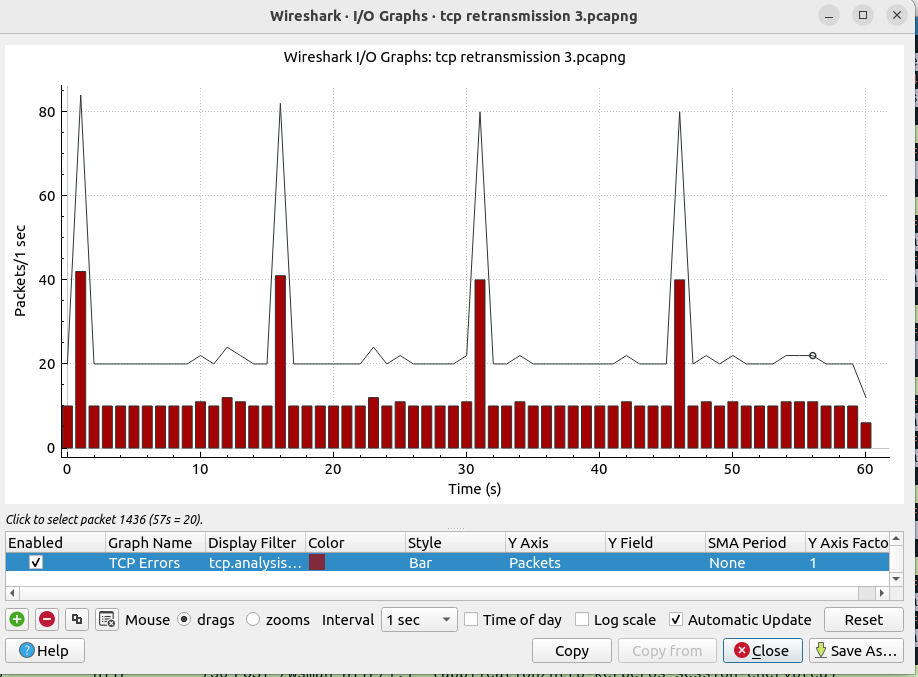Screen dimensions: 918x677
Task: Open the Interval 1 sec dropdown
Action: pos(419,620)
